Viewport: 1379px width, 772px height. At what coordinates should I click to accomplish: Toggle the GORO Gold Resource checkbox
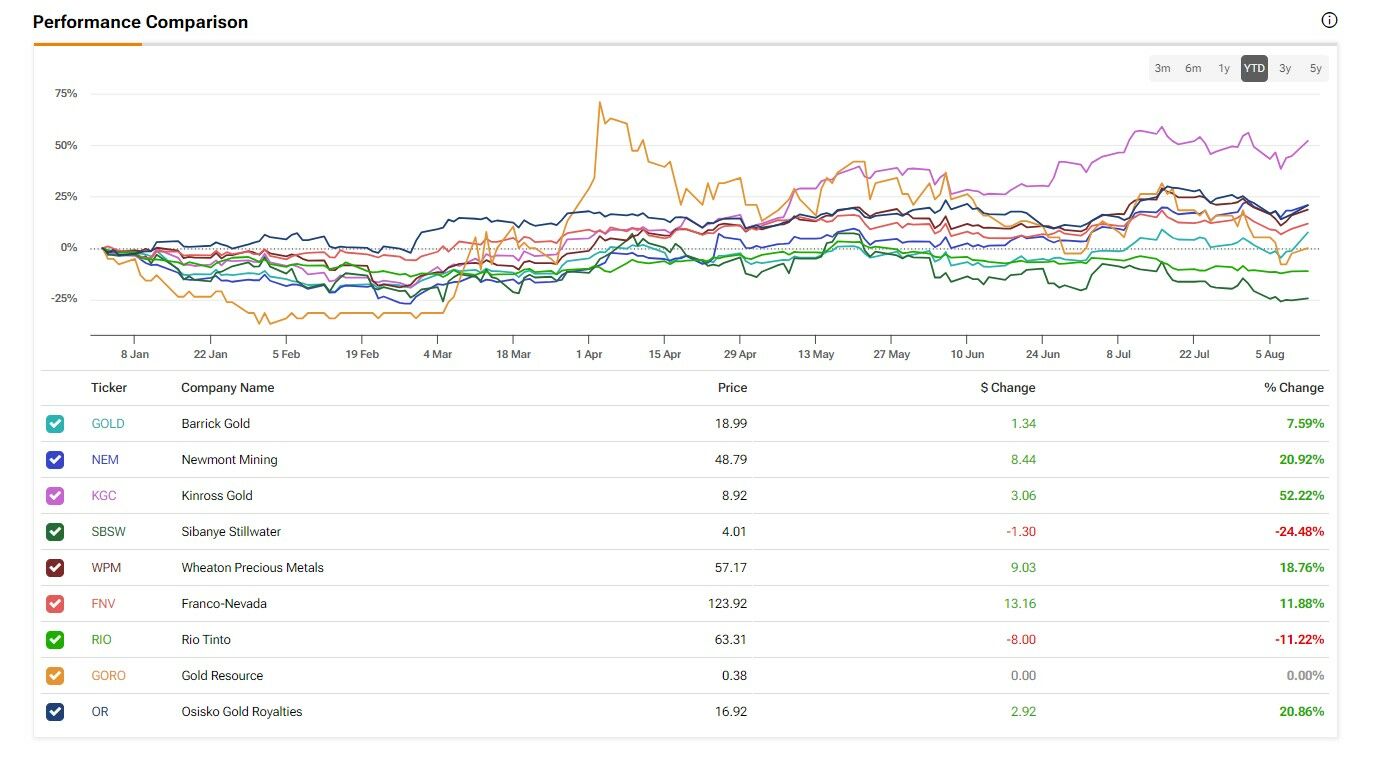(55, 676)
